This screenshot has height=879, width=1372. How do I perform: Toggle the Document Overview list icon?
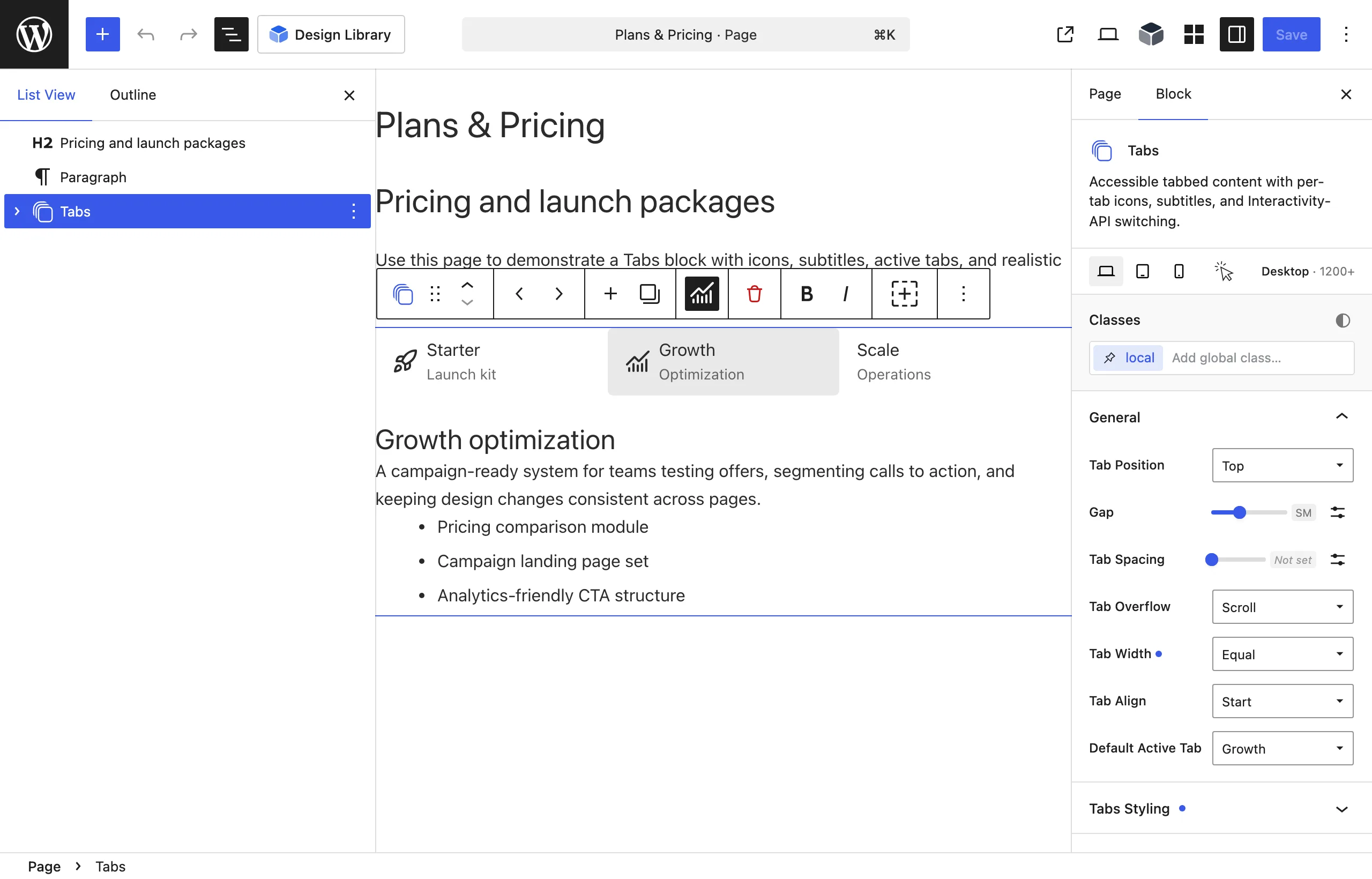point(231,34)
